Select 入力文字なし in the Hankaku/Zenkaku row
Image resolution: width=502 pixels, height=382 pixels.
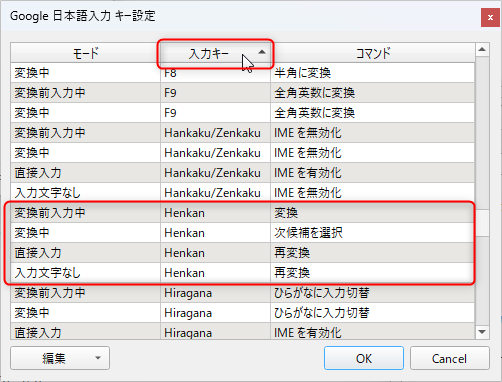pos(86,193)
